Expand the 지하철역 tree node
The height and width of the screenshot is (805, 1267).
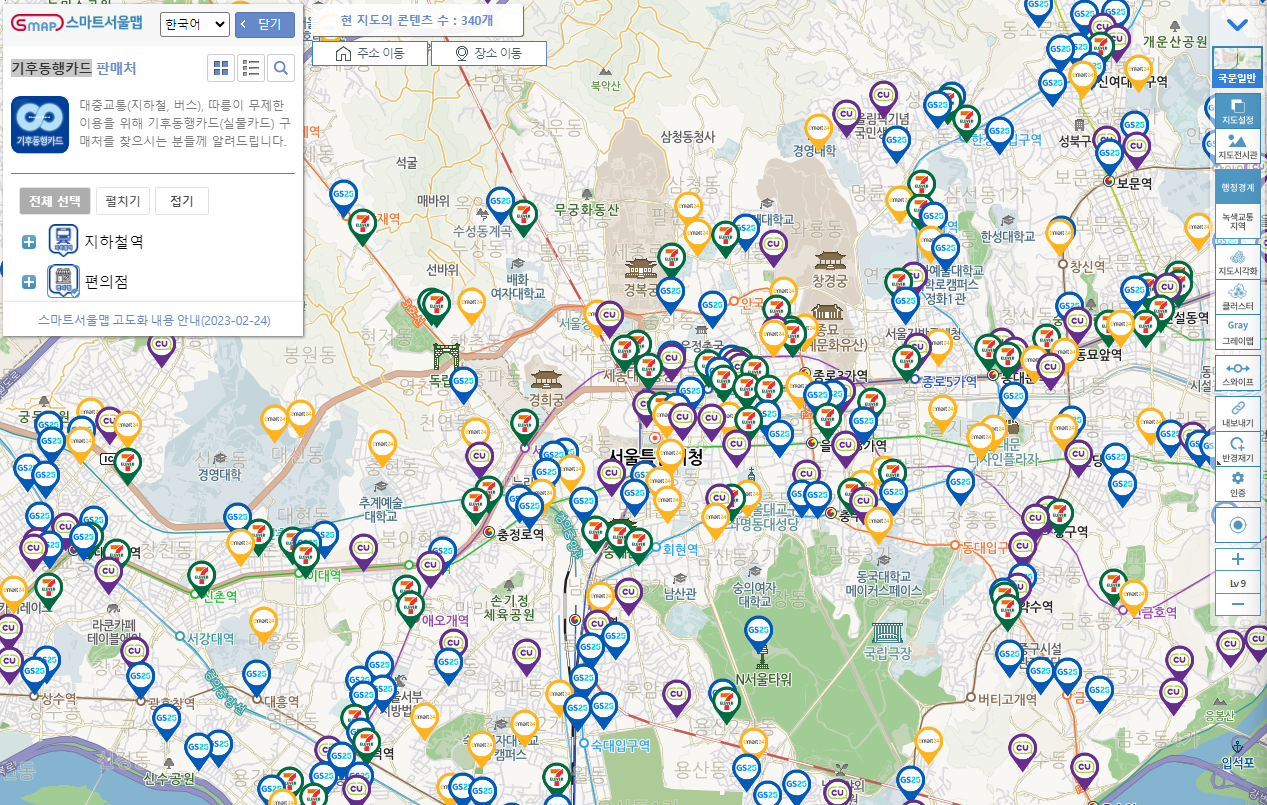click(x=29, y=242)
